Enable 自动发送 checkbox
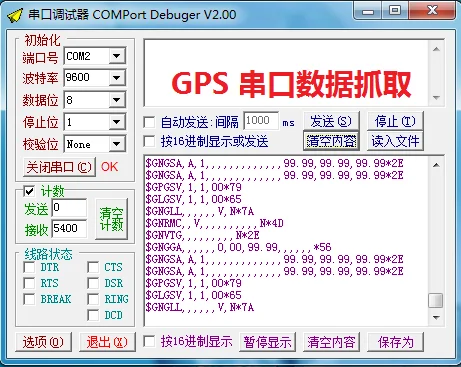 [149, 122]
